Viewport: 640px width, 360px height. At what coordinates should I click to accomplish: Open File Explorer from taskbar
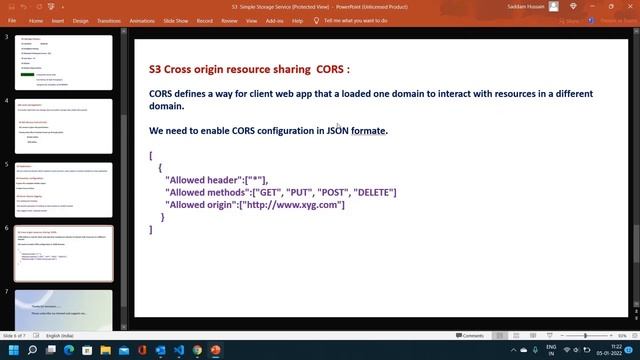pos(106,350)
